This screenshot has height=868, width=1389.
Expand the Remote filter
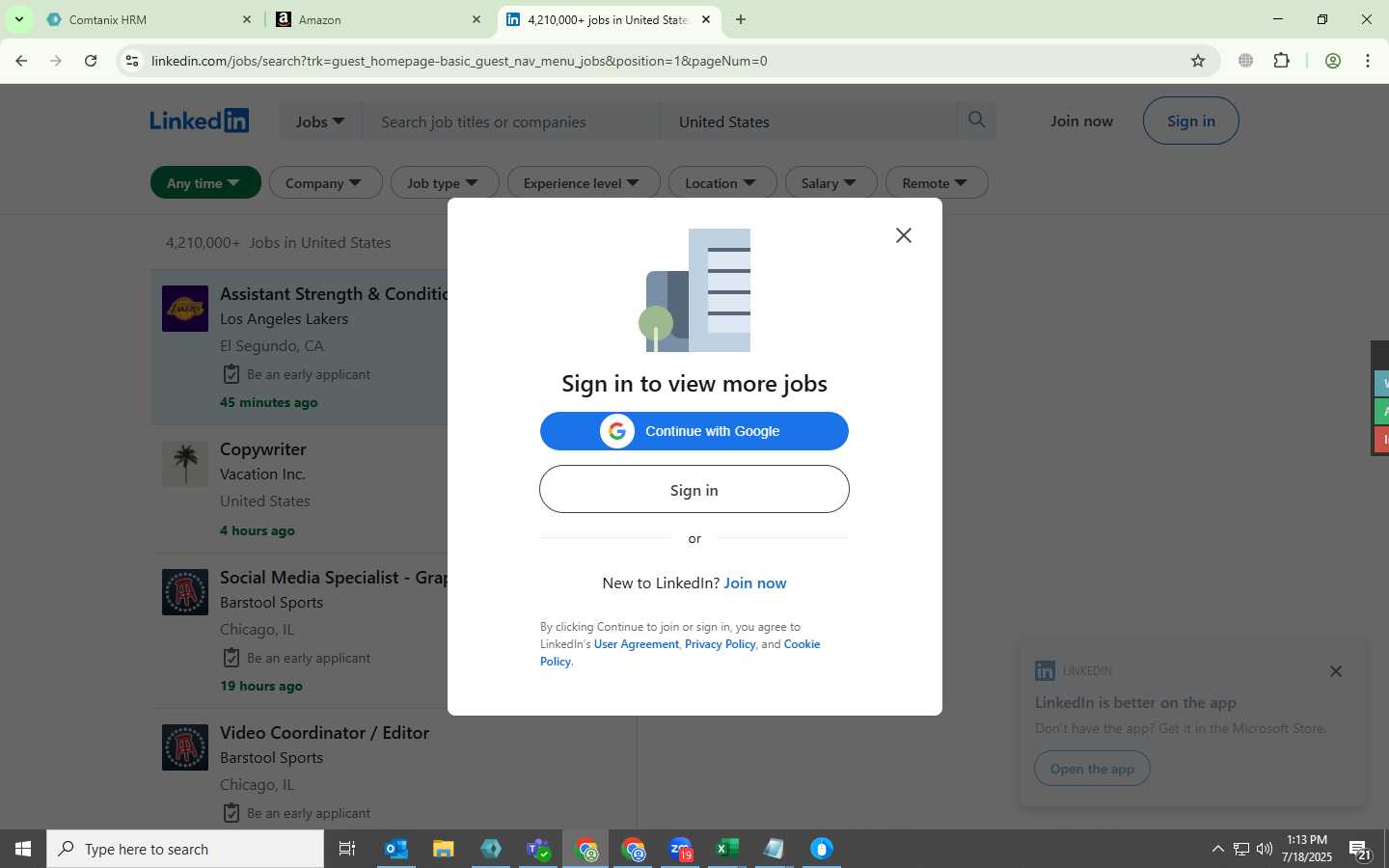coord(937,182)
